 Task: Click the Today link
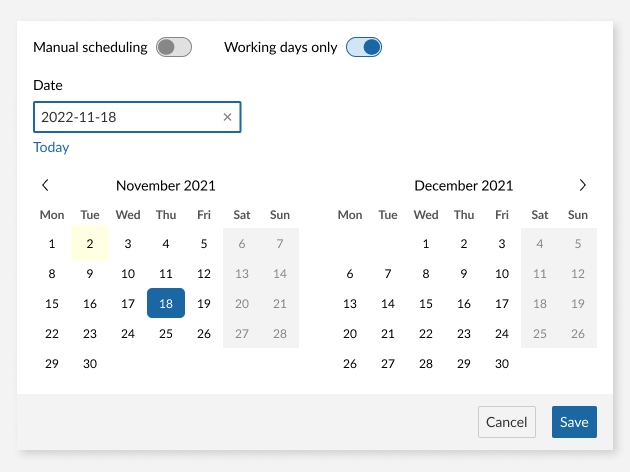click(x=51, y=147)
